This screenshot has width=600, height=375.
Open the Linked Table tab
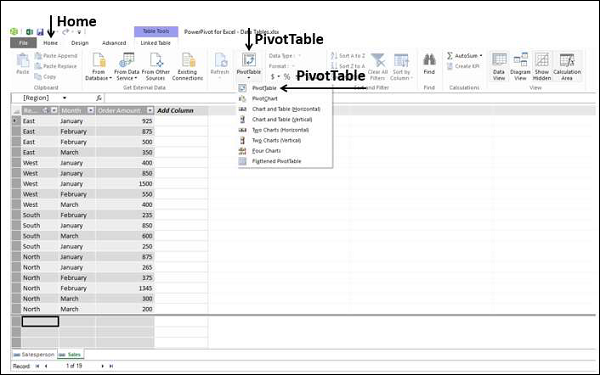point(155,43)
